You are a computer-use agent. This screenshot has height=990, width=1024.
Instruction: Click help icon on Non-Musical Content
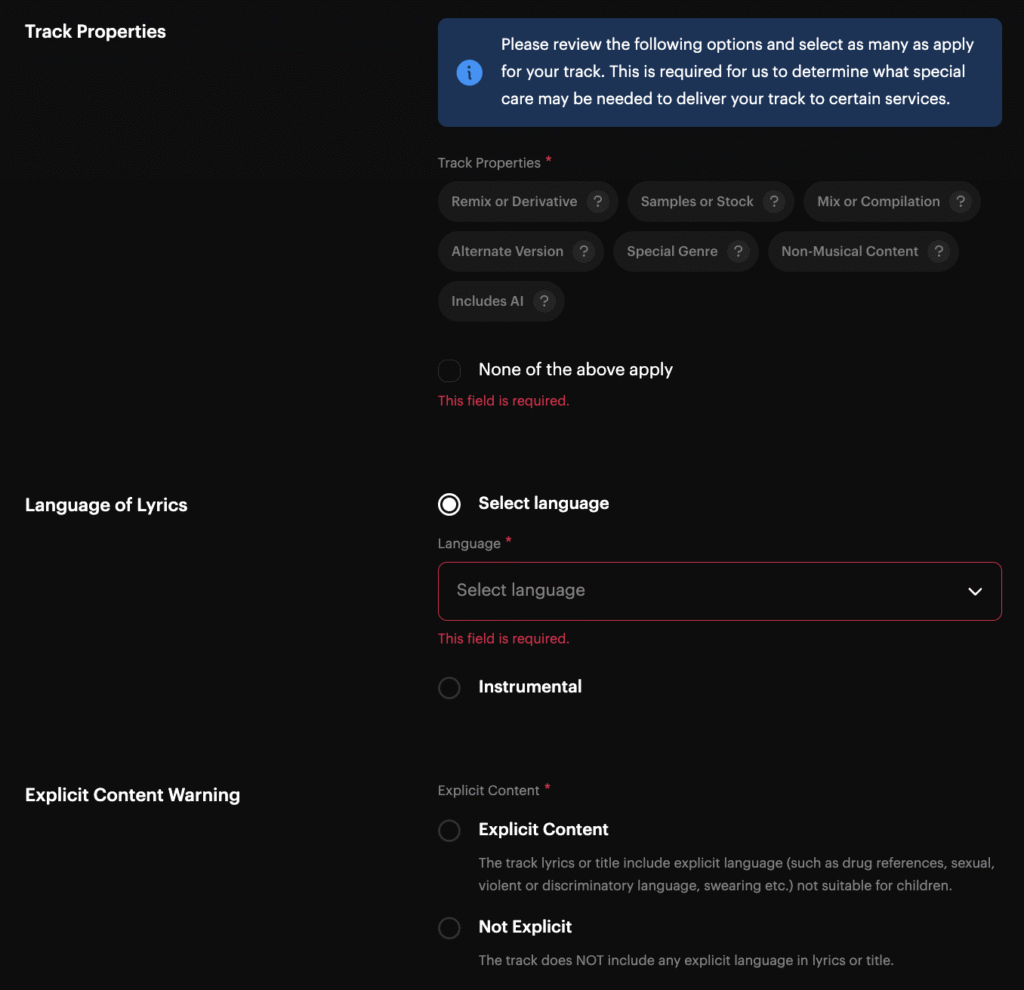pos(938,251)
